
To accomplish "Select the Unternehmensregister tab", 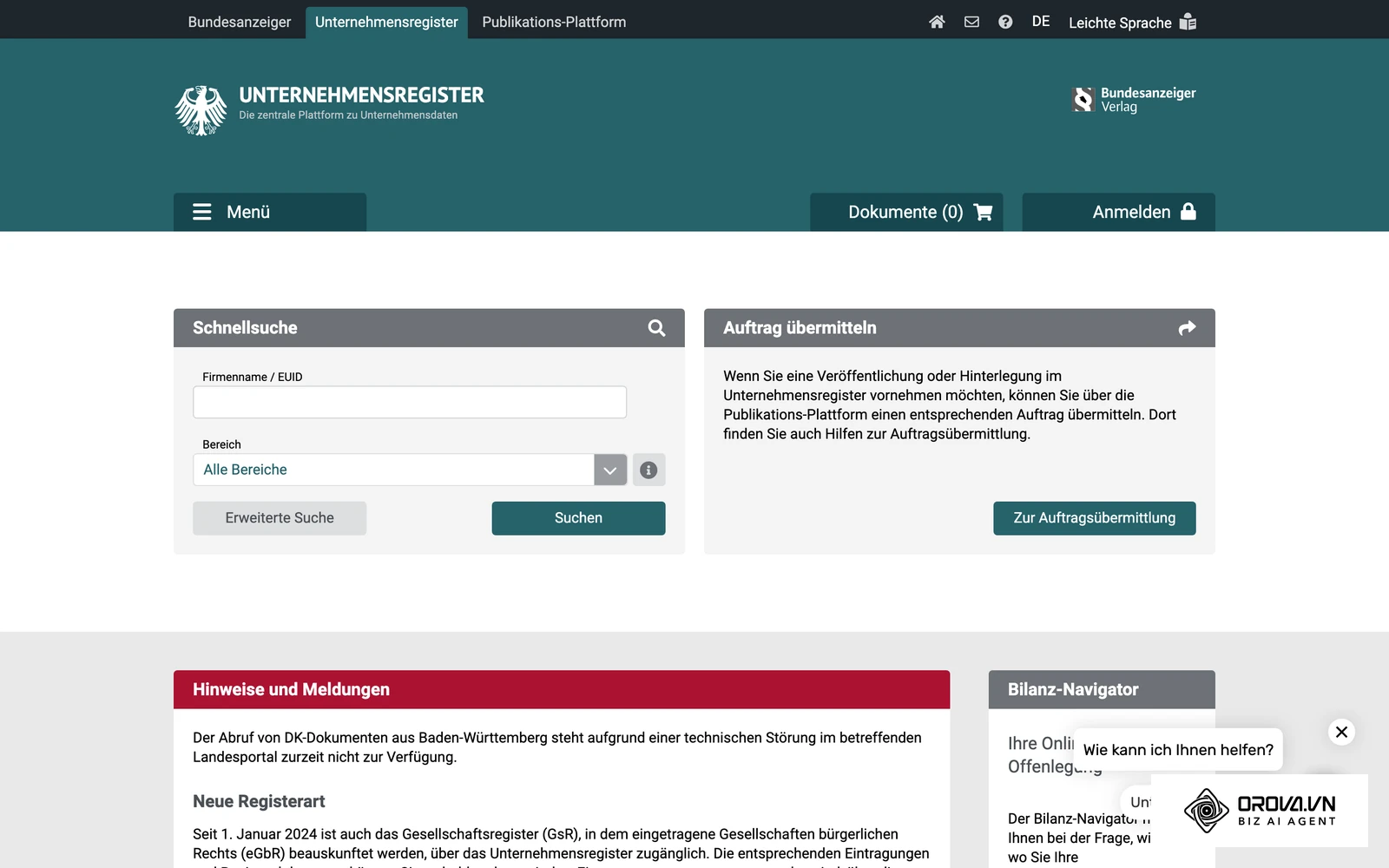I will pos(386,23).
